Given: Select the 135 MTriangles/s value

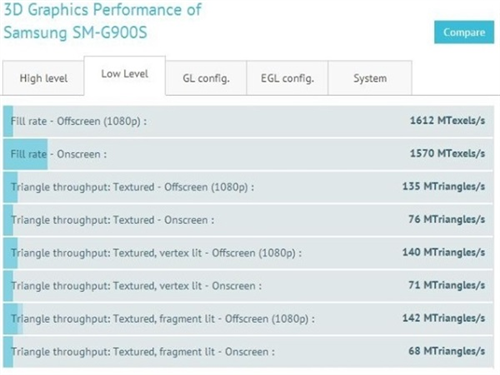Looking at the screenshot, I should [x=444, y=186].
